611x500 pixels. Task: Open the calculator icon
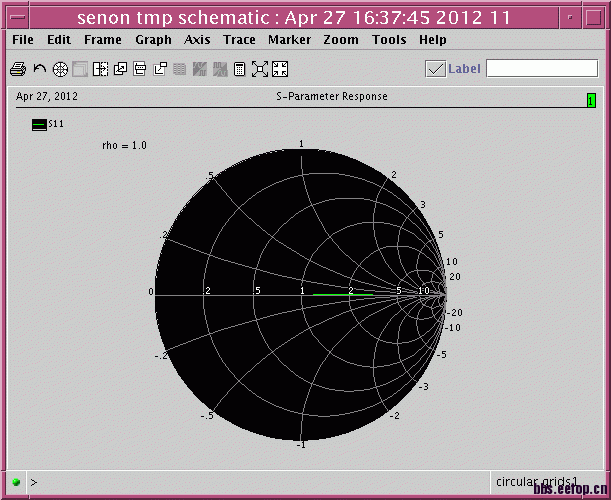click(239, 69)
